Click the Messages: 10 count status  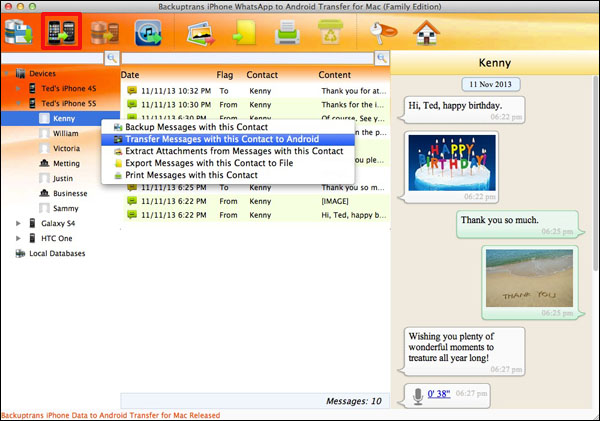coord(354,401)
